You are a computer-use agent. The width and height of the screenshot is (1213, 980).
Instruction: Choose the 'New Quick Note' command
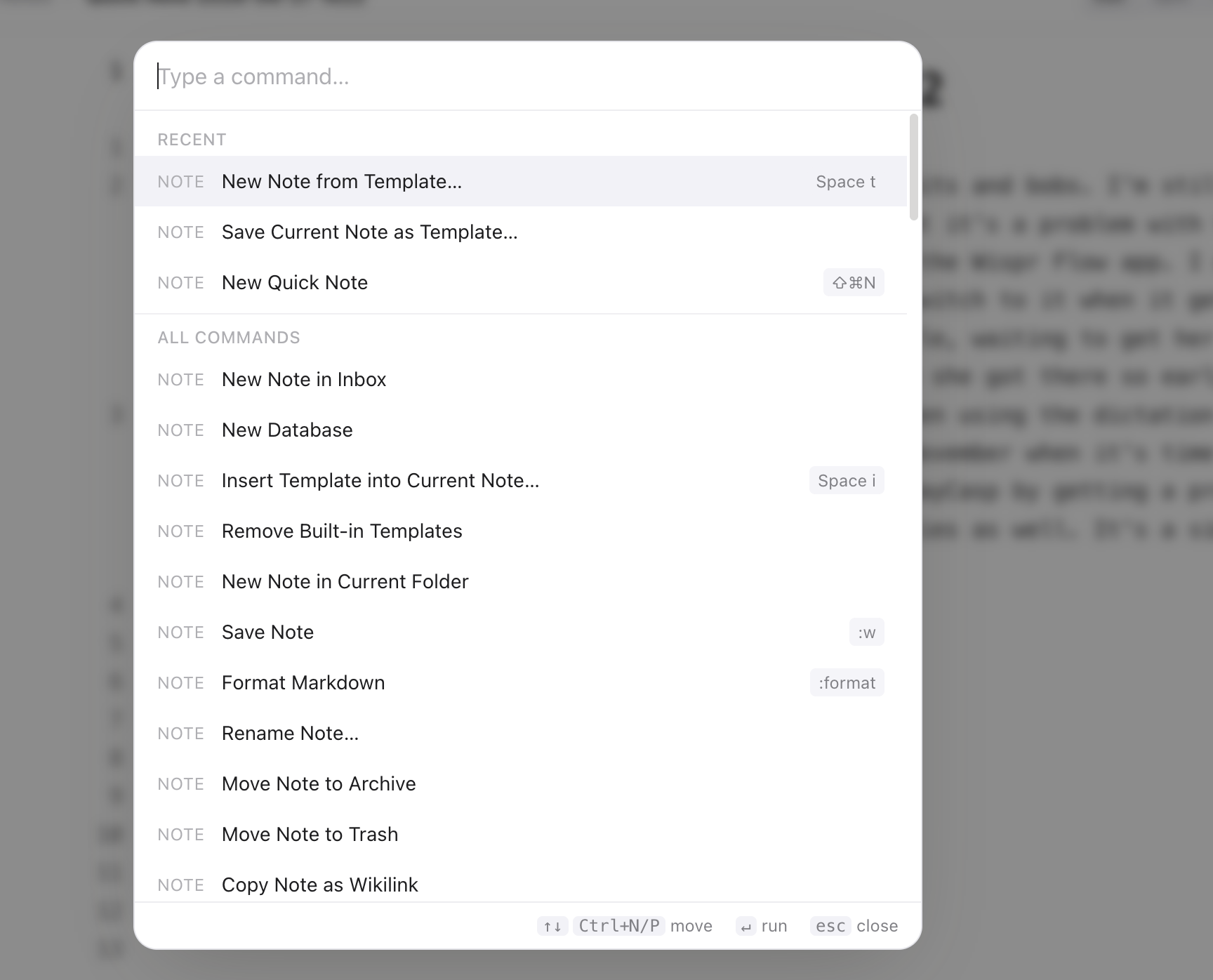pos(520,282)
